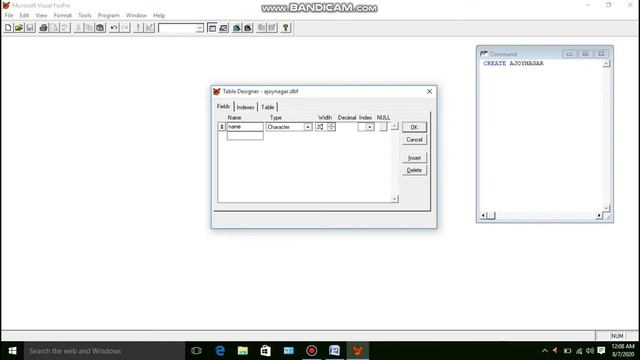Viewport: 640px width, 360px height.
Task: Open the Program menu
Action: [x=109, y=16]
